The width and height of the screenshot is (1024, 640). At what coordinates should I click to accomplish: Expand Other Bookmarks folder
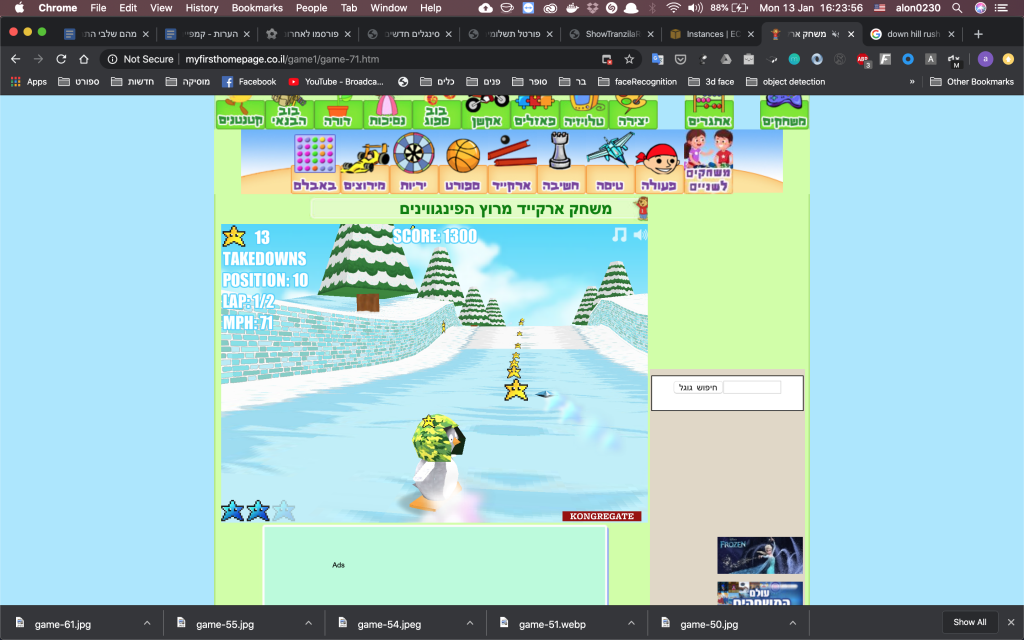[972, 82]
